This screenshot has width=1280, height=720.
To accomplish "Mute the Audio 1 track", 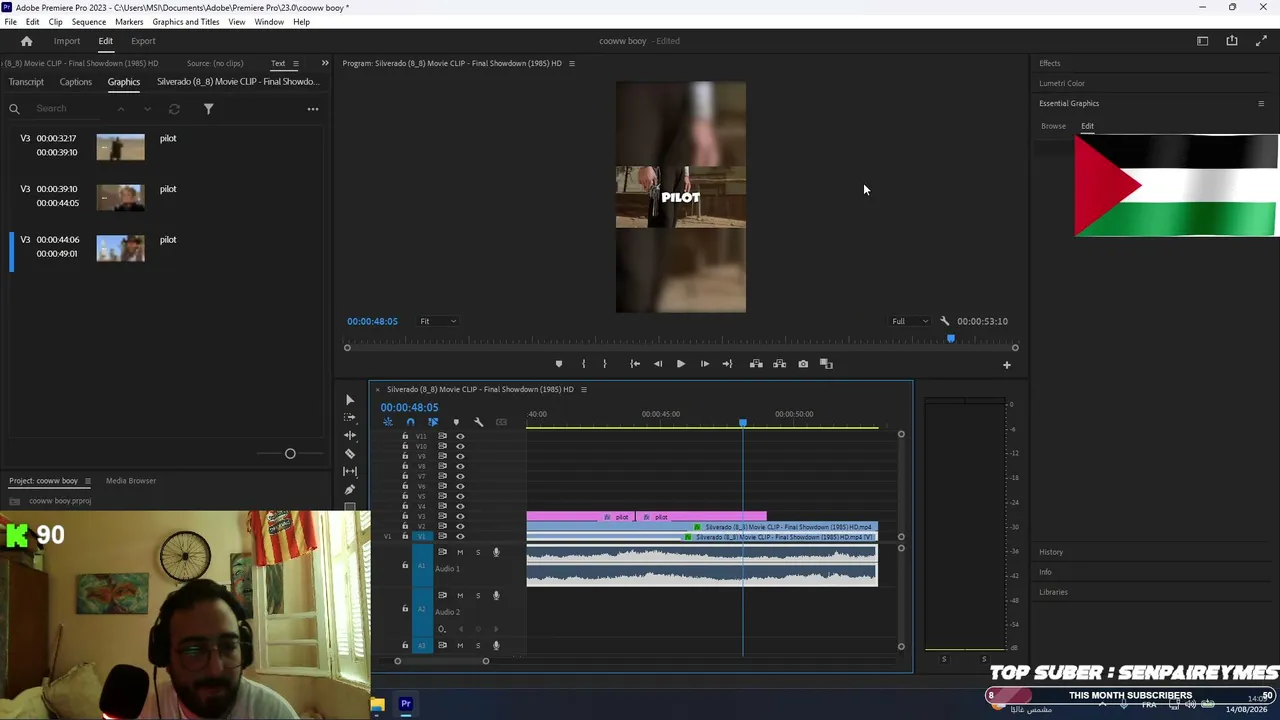I will click(460, 552).
